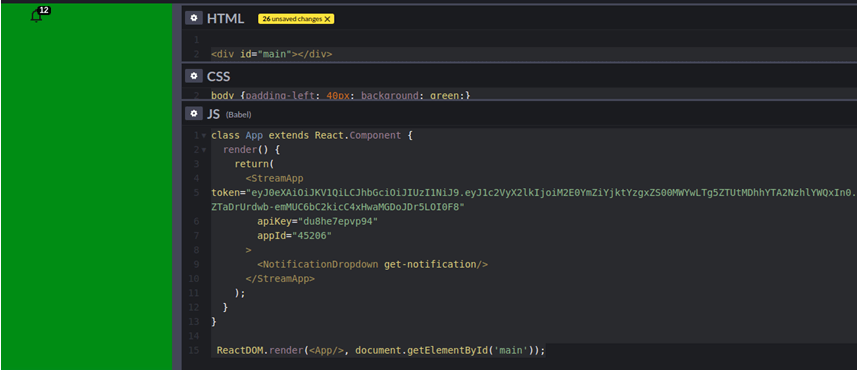Open CSS editor settings gear

tap(193, 75)
